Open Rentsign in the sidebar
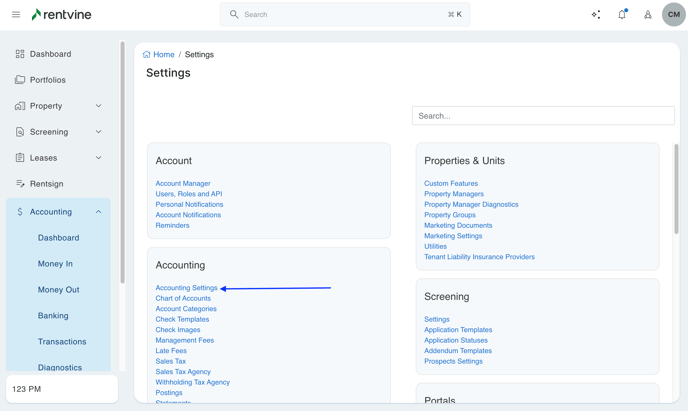 click(46, 184)
